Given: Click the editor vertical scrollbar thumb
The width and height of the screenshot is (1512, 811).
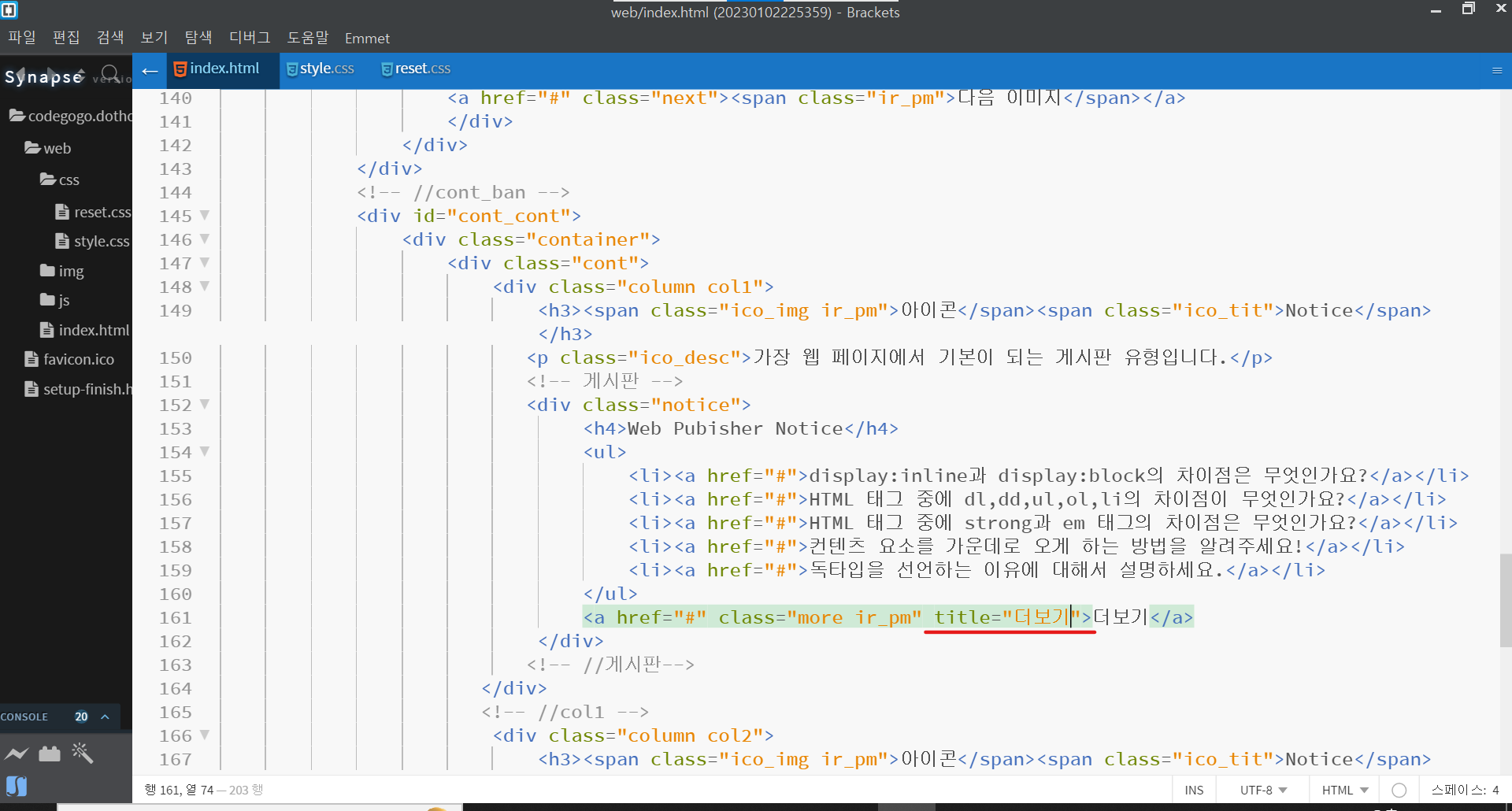Looking at the screenshot, I should coord(1506,600).
